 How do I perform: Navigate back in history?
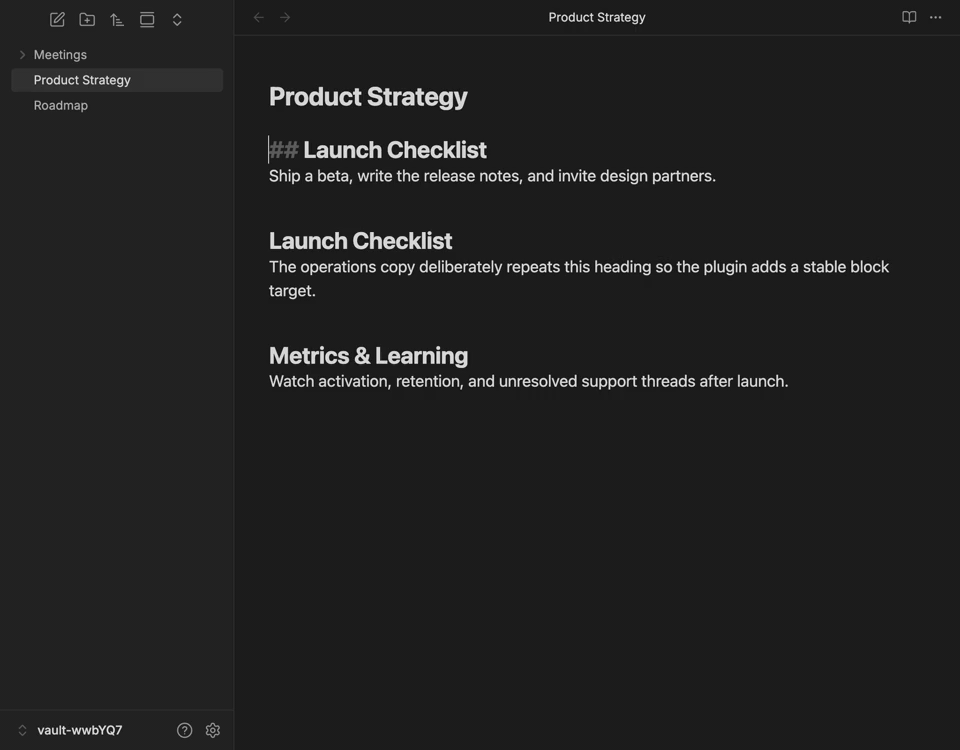tap(258, 17)
